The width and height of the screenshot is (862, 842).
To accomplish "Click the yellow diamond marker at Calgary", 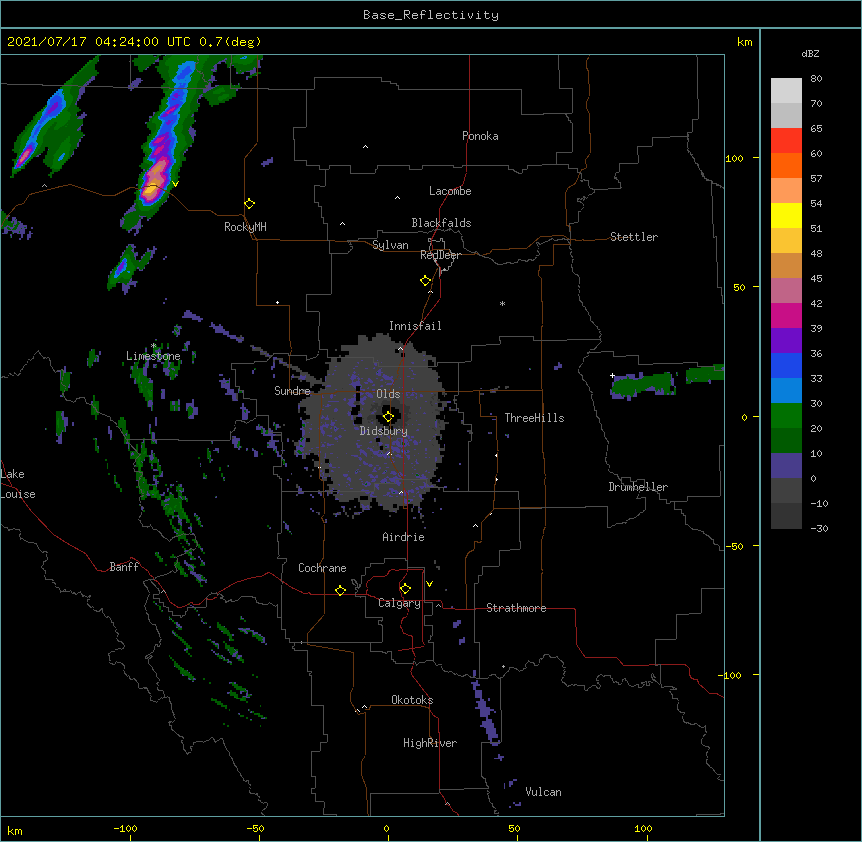I will click(x=406, y=589).
